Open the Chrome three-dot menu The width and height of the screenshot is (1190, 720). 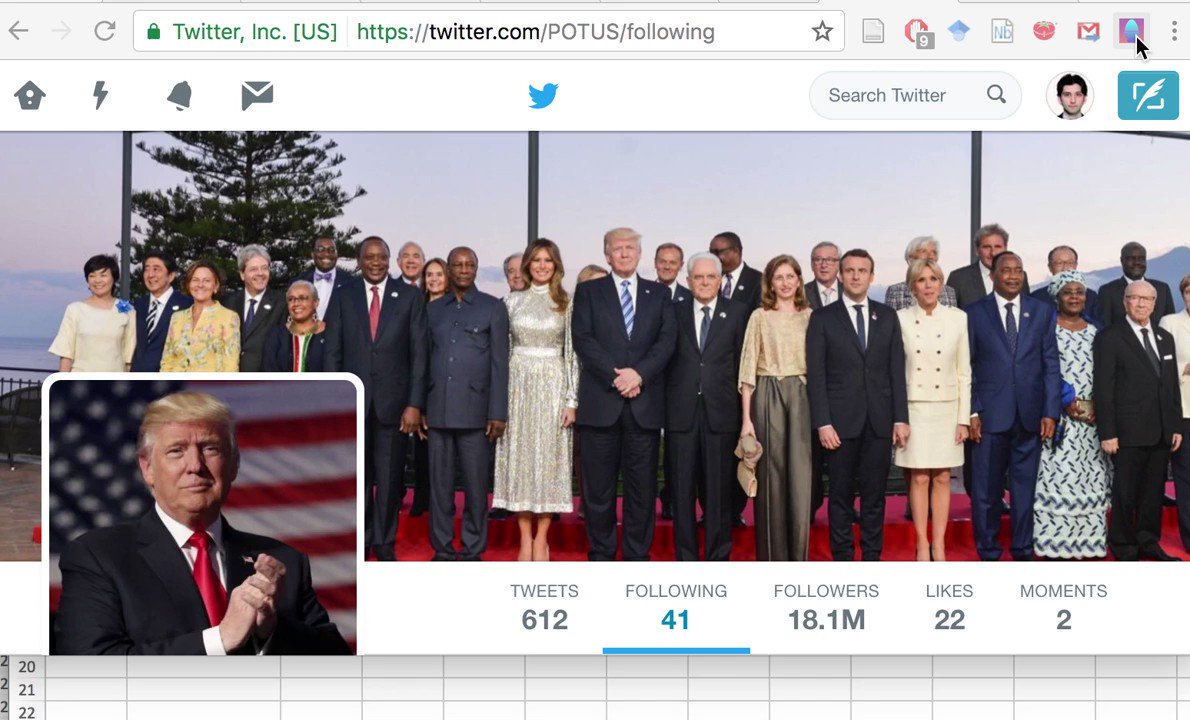(1174, 31)
